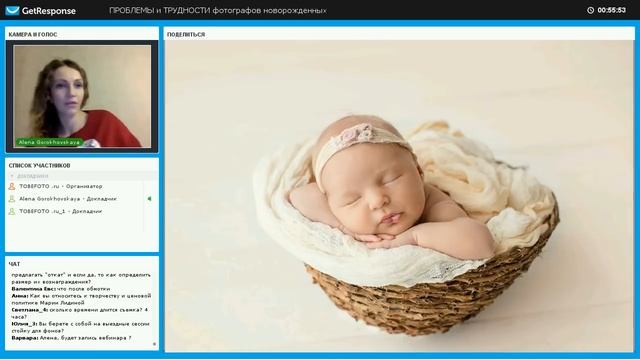This screenshot has width=640, height=360.
Task: Click the avatar icon beside TOBEFOTO .ru_1
Action: tap(12, 211)
